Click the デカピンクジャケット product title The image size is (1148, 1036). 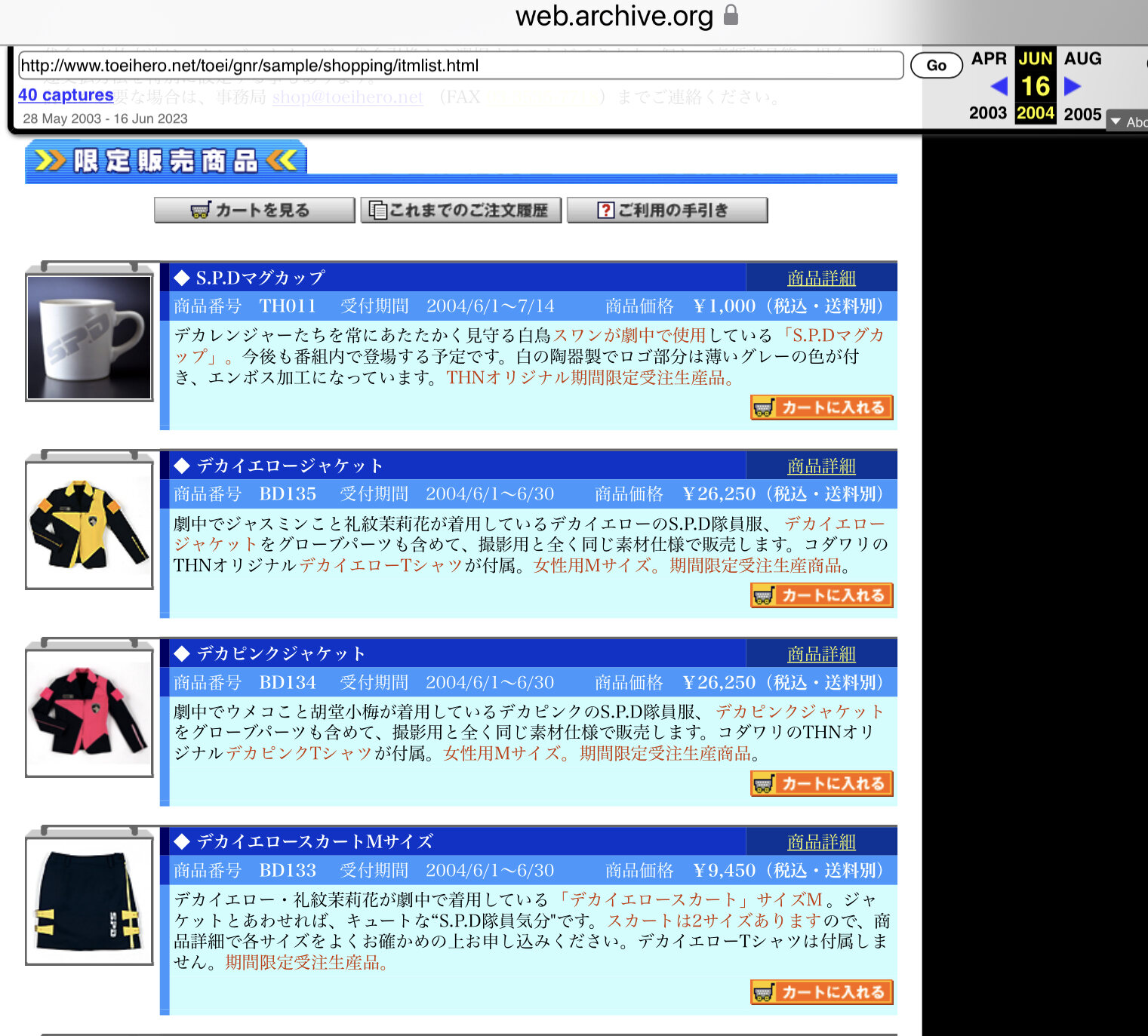pyautogui.click(x=281, y=654)
